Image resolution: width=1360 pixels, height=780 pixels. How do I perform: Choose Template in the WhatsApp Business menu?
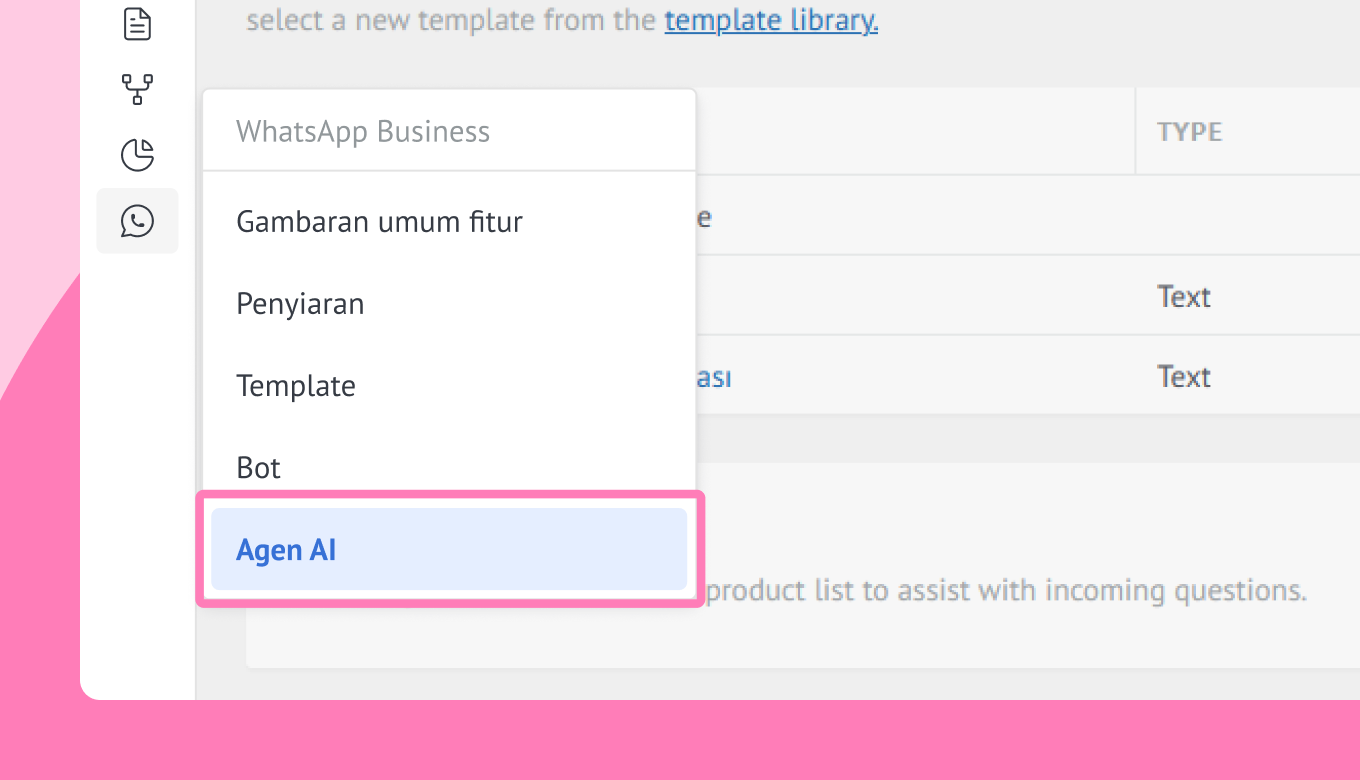(296, 385)
